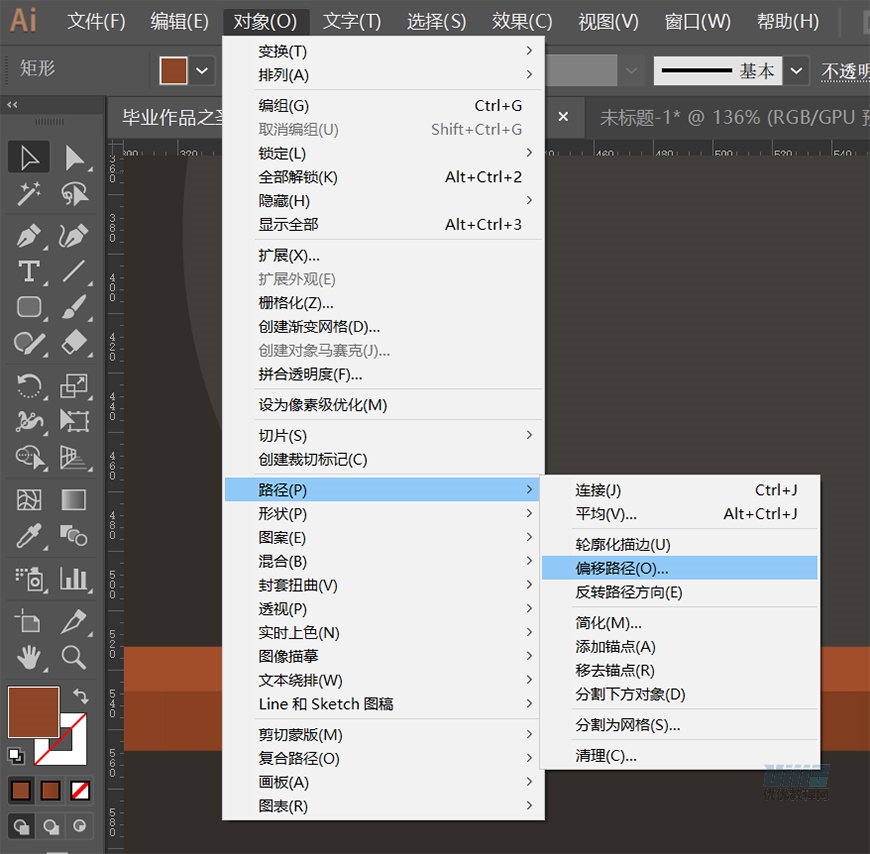870x854 pixels.
Task: Select the Zoom magnifier tool
Action: click(x=74, y=657)
